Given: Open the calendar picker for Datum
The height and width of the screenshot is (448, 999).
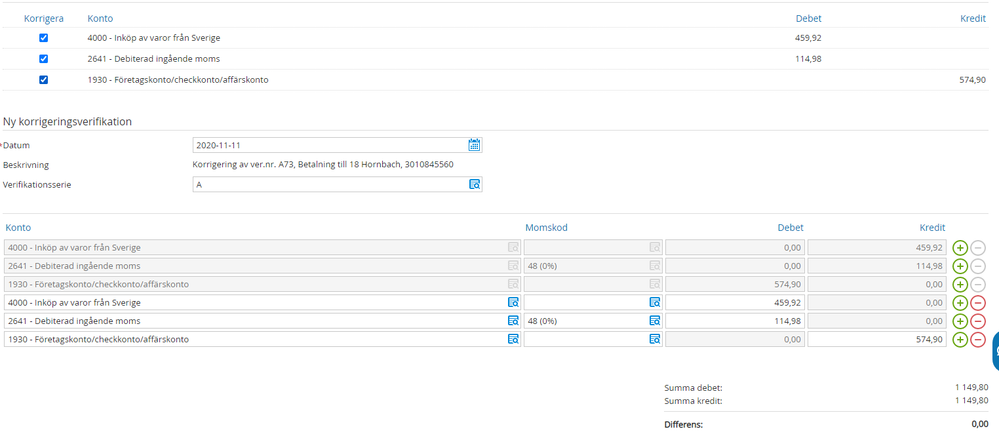Looking at the screenshot, I should (x=474, y=145).
